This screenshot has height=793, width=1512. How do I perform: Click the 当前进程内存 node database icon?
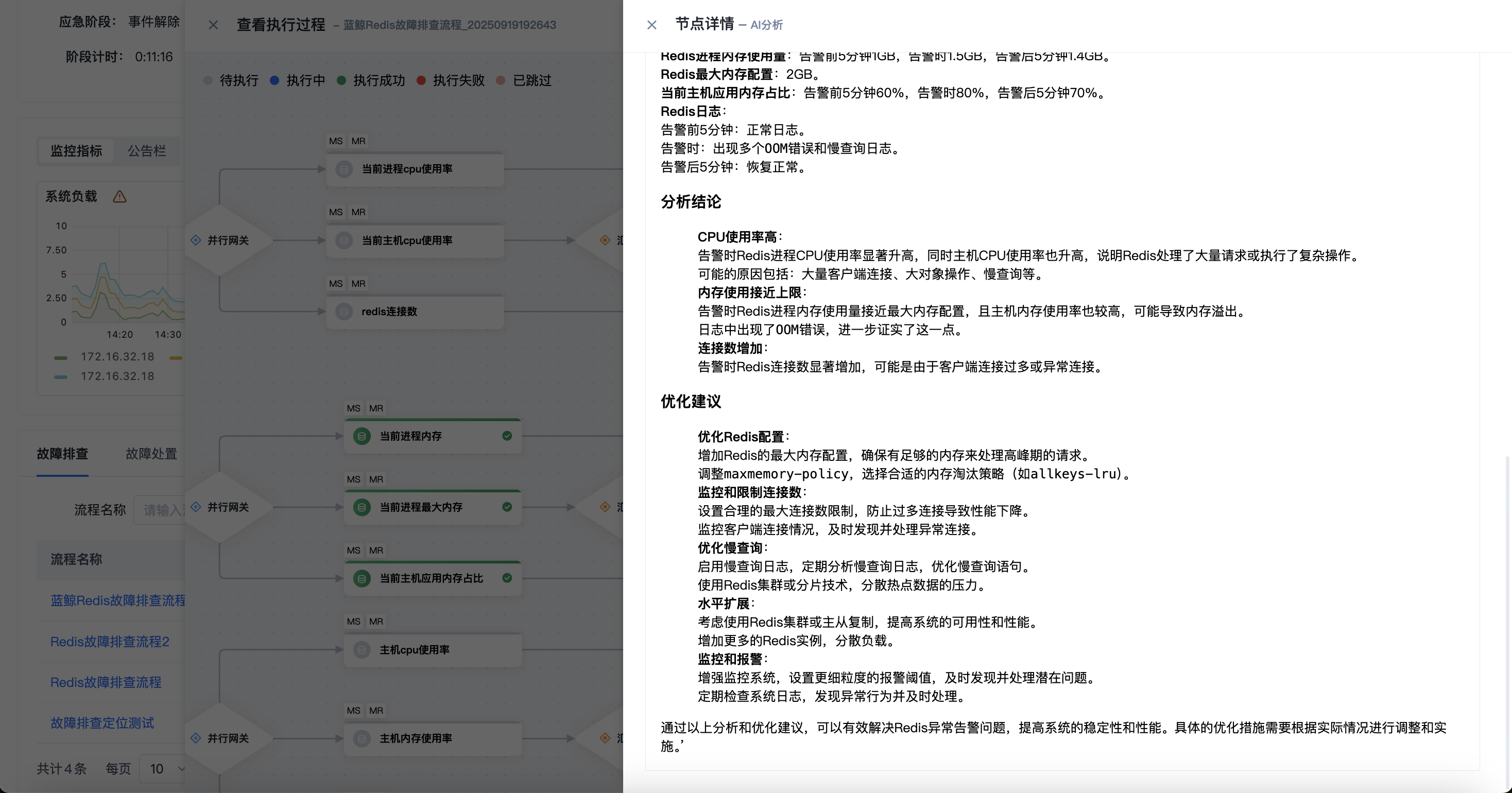point(362,436)
